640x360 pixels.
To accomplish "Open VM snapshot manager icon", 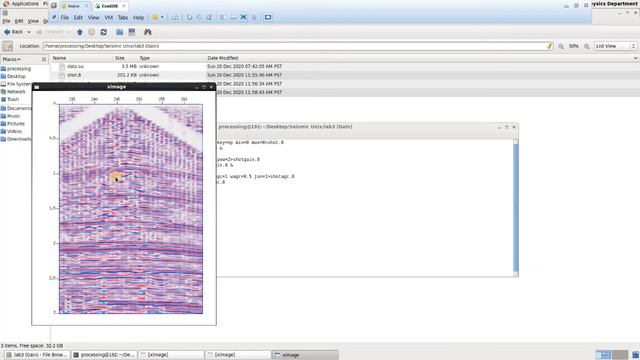I will (209, 17).
